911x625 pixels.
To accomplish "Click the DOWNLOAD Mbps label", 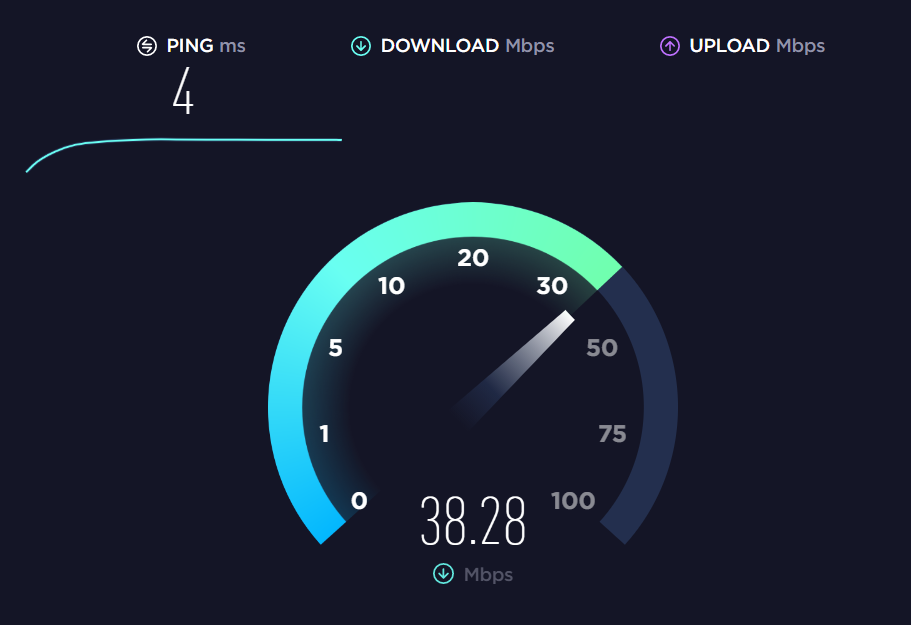I will tap(468, 46).
